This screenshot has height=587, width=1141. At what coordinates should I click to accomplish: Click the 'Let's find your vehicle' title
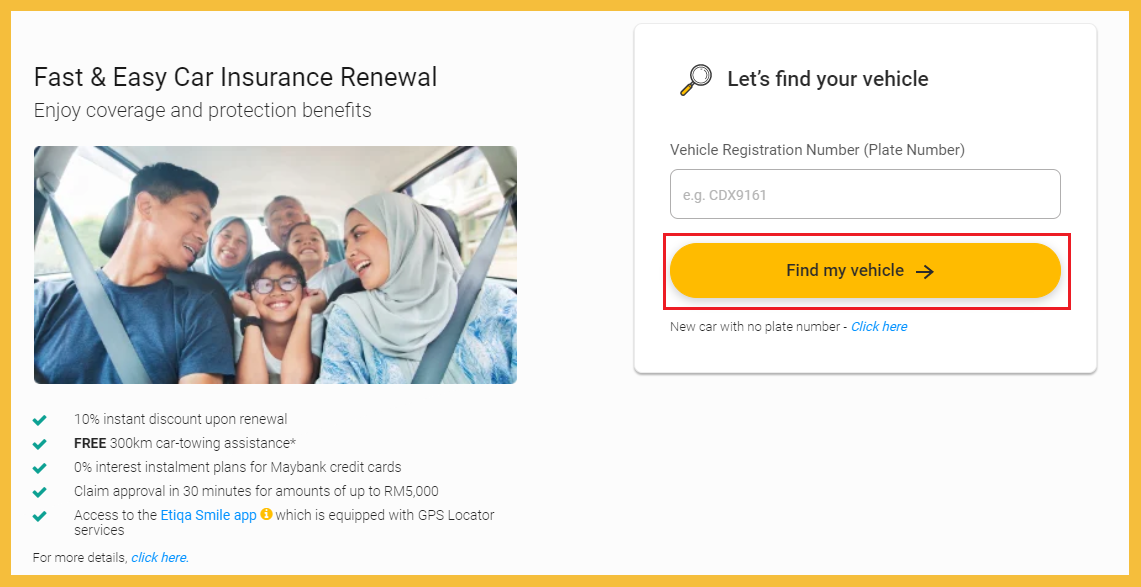point(827,79)
